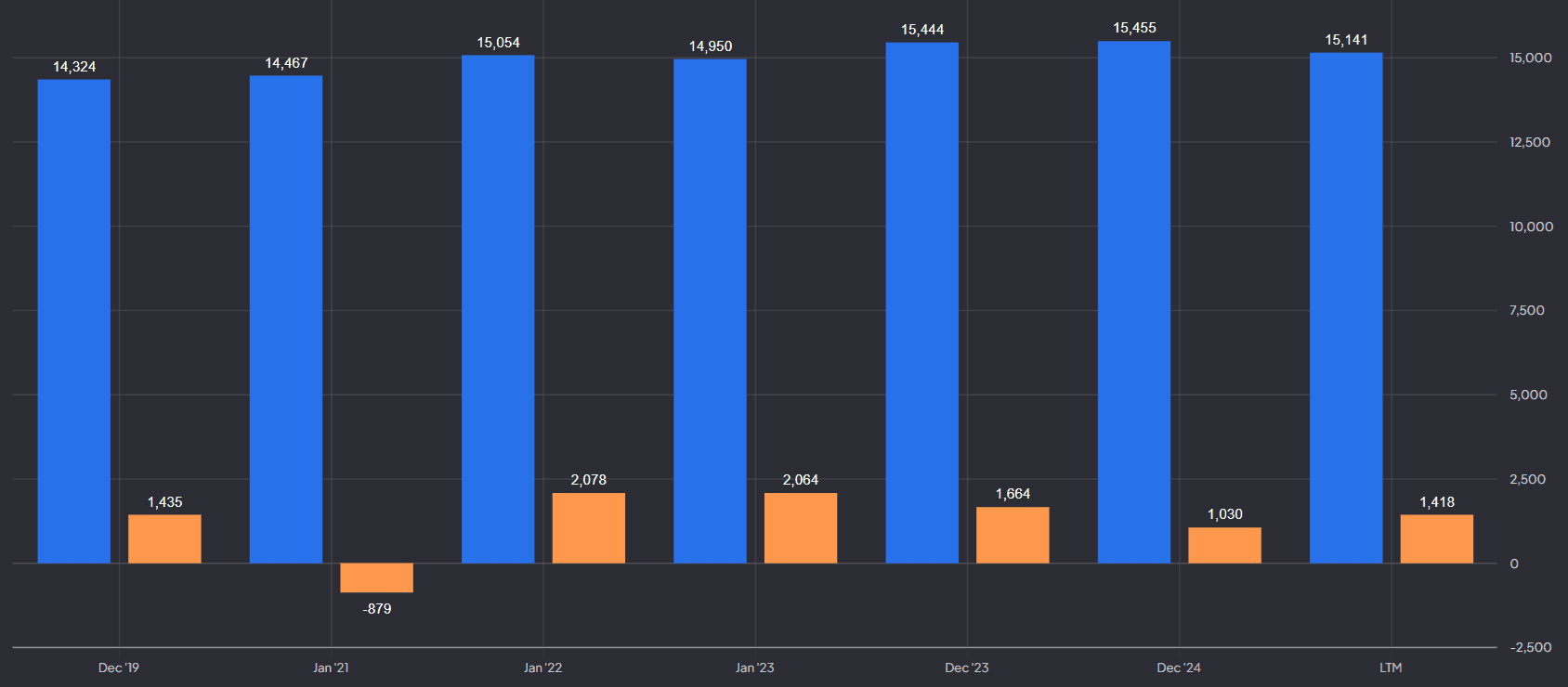Select the negative orange bar valued -879
1568x687 pixels.
point(376,577)
